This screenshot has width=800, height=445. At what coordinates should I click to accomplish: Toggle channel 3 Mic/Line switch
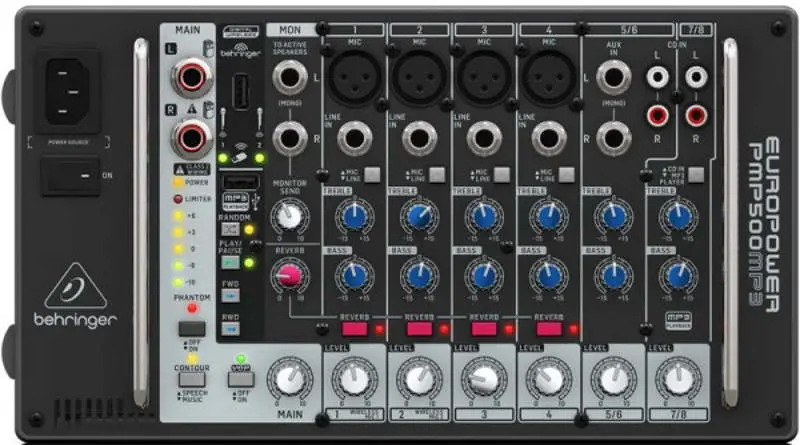point(502,175)
